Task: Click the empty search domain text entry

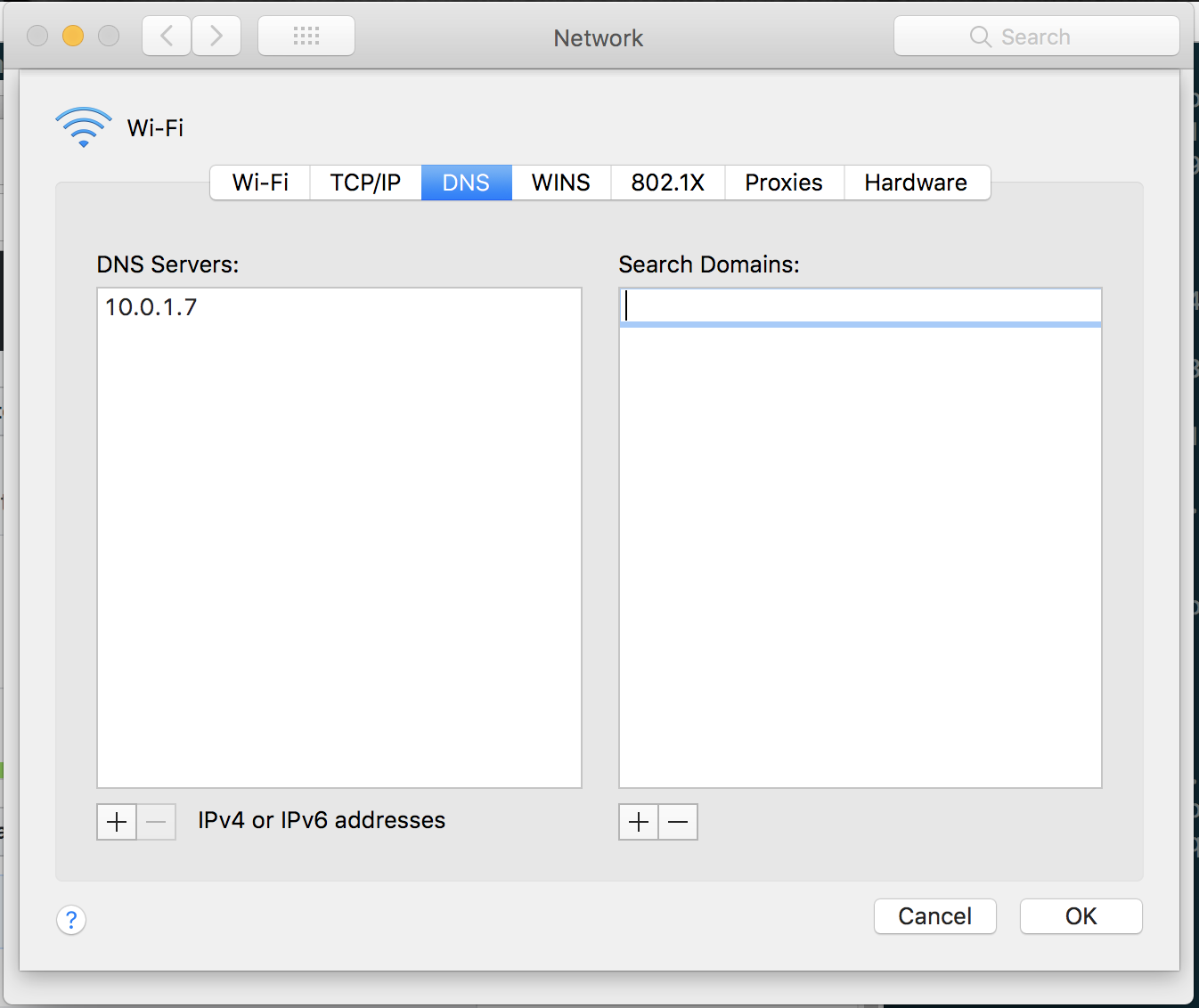Action: click(x=861, y=306)
